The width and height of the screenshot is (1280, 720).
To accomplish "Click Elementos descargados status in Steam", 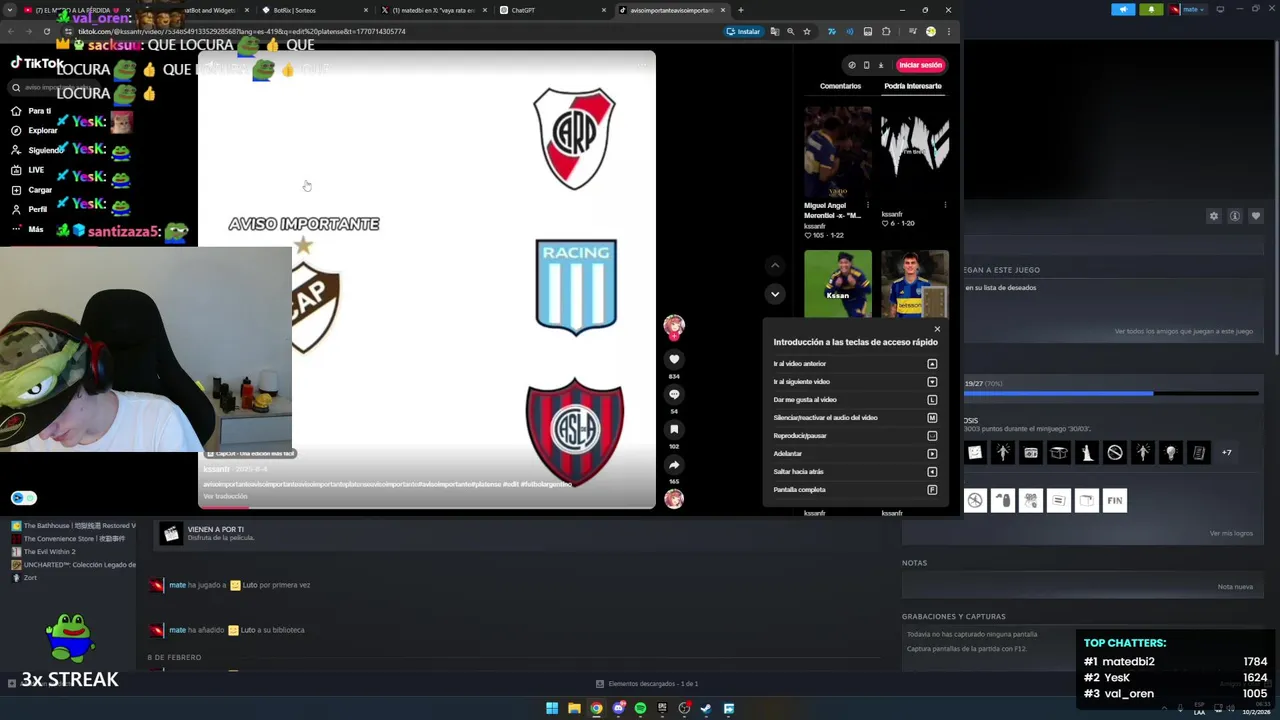I will pyautogui.click(x=647, y=684).
